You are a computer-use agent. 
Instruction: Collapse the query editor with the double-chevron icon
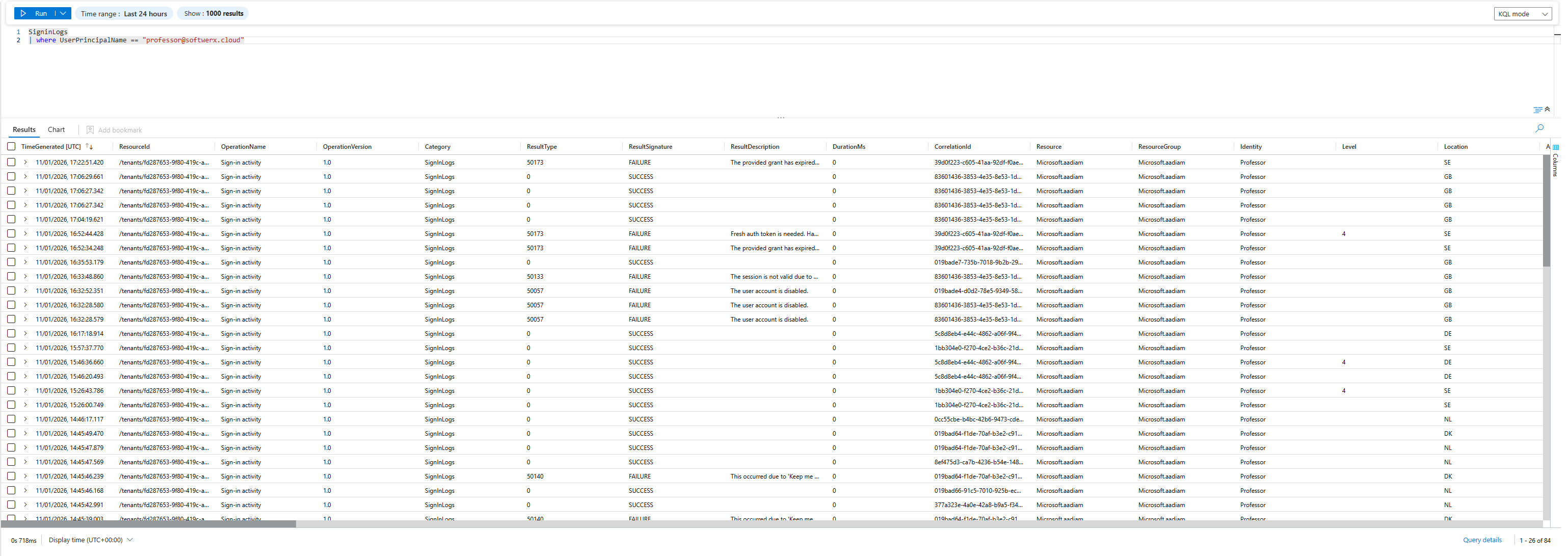pos(1547,110)
